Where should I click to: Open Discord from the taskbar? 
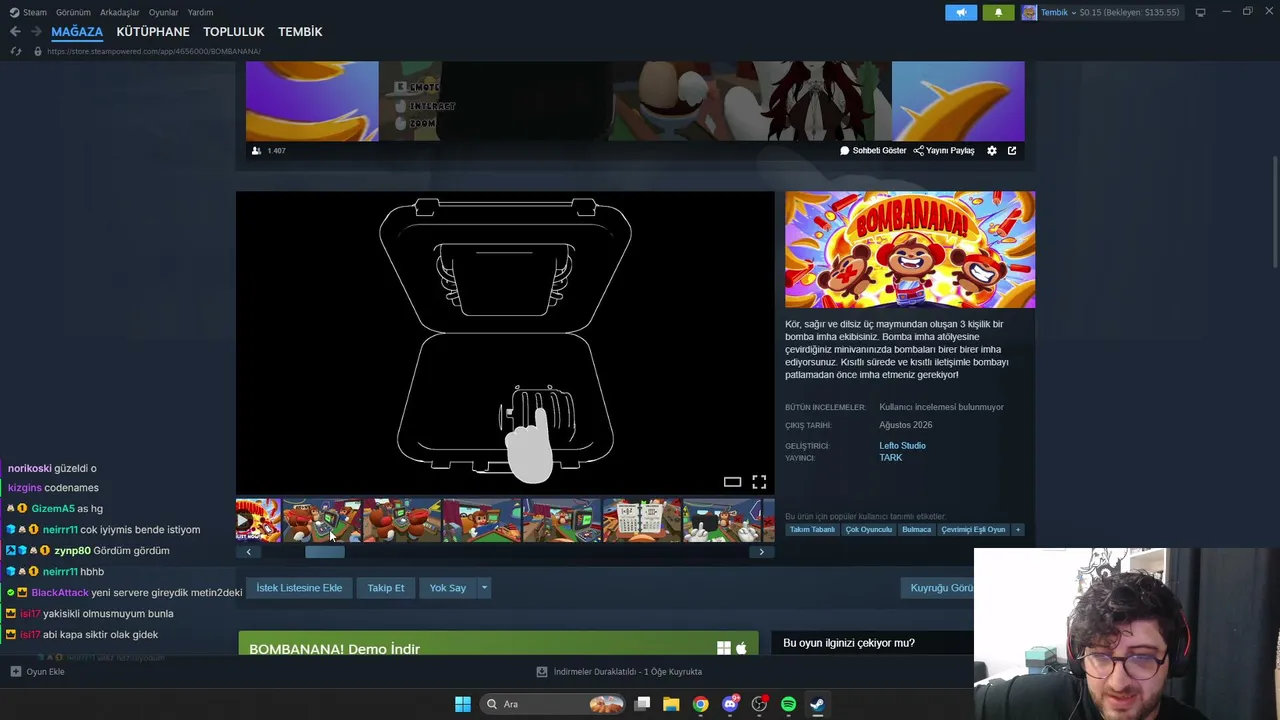(730, 704)
